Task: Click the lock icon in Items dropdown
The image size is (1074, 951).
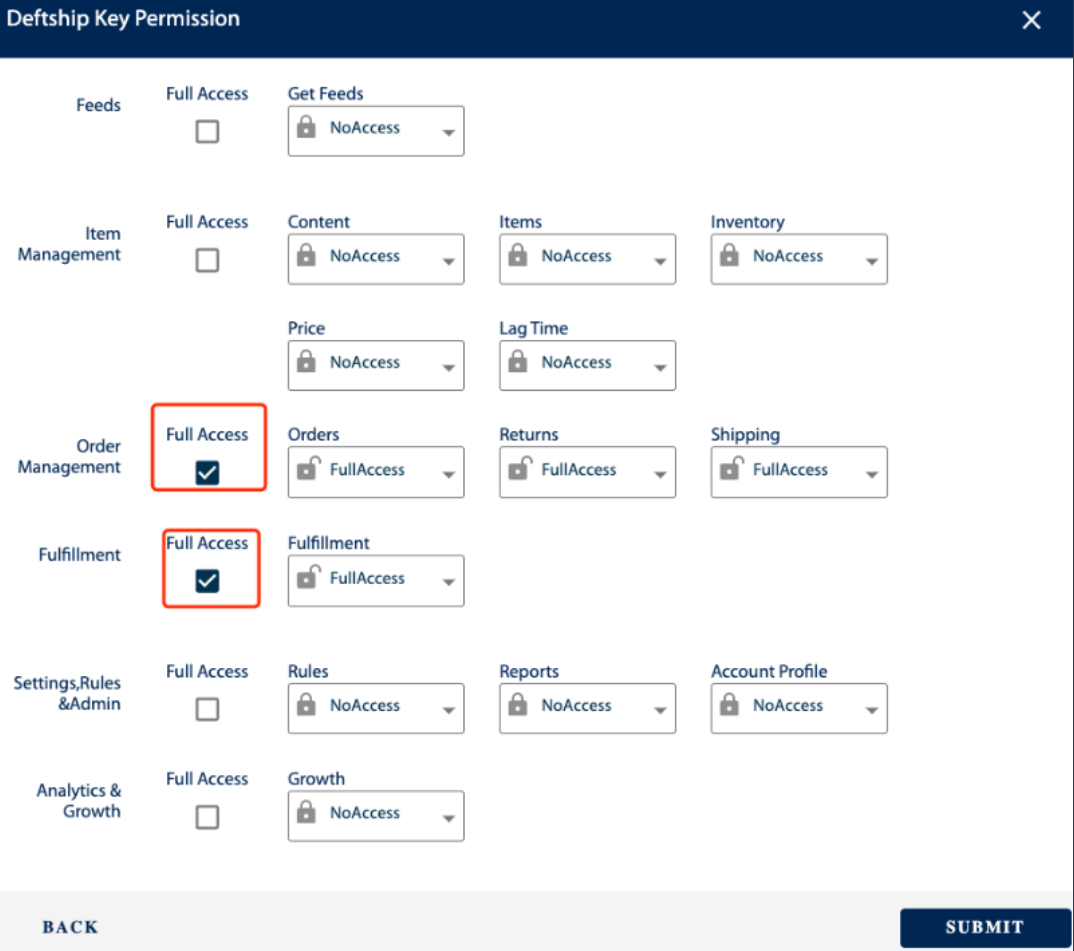Action: click(518, 256)
